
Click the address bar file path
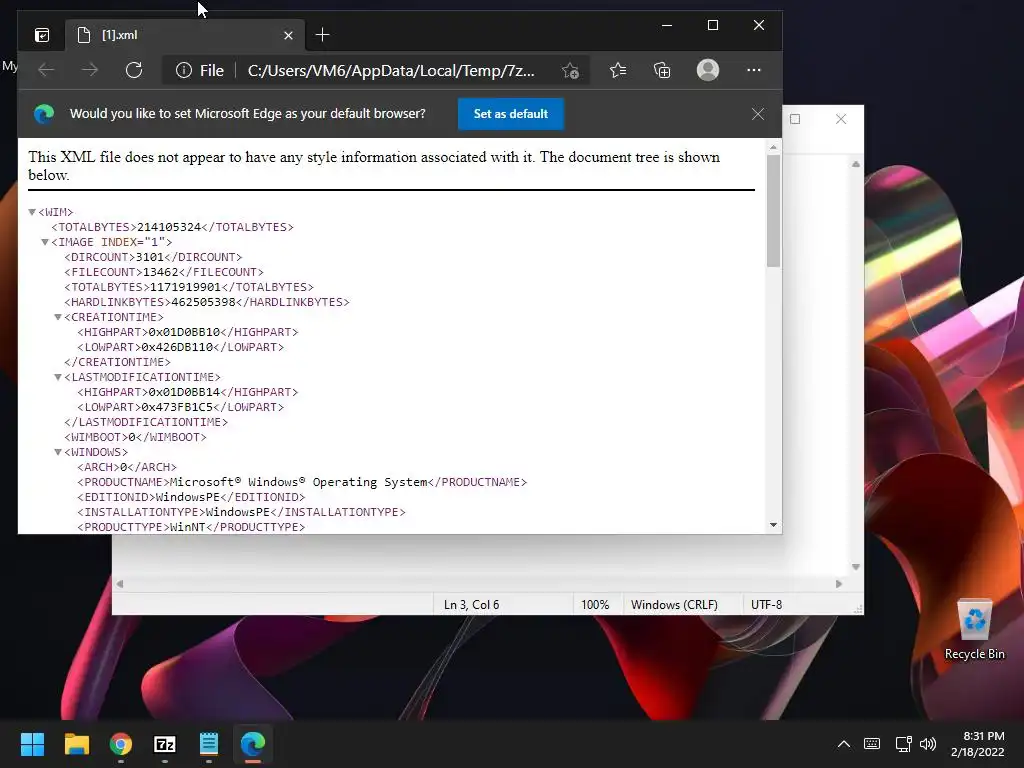point(391,71)
